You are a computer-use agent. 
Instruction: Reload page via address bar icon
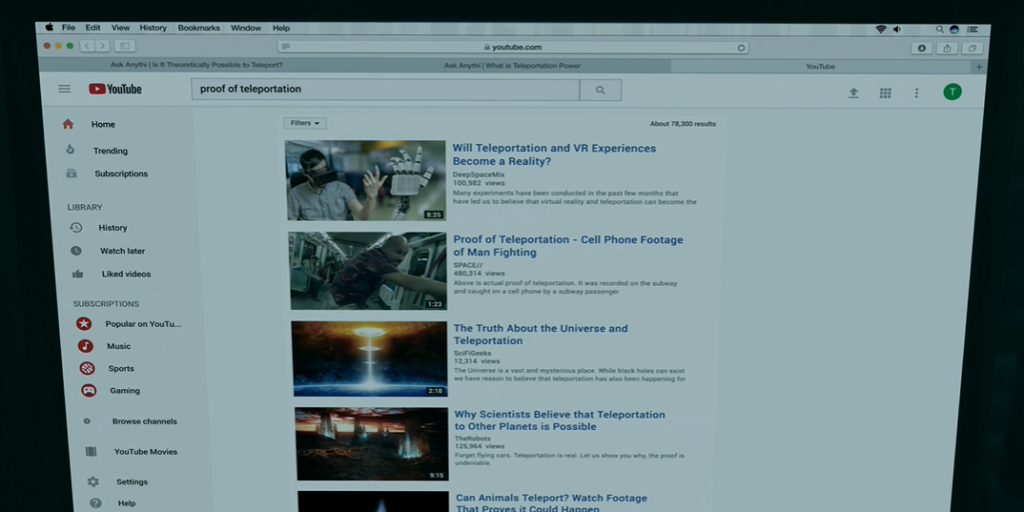pos(741,48)
